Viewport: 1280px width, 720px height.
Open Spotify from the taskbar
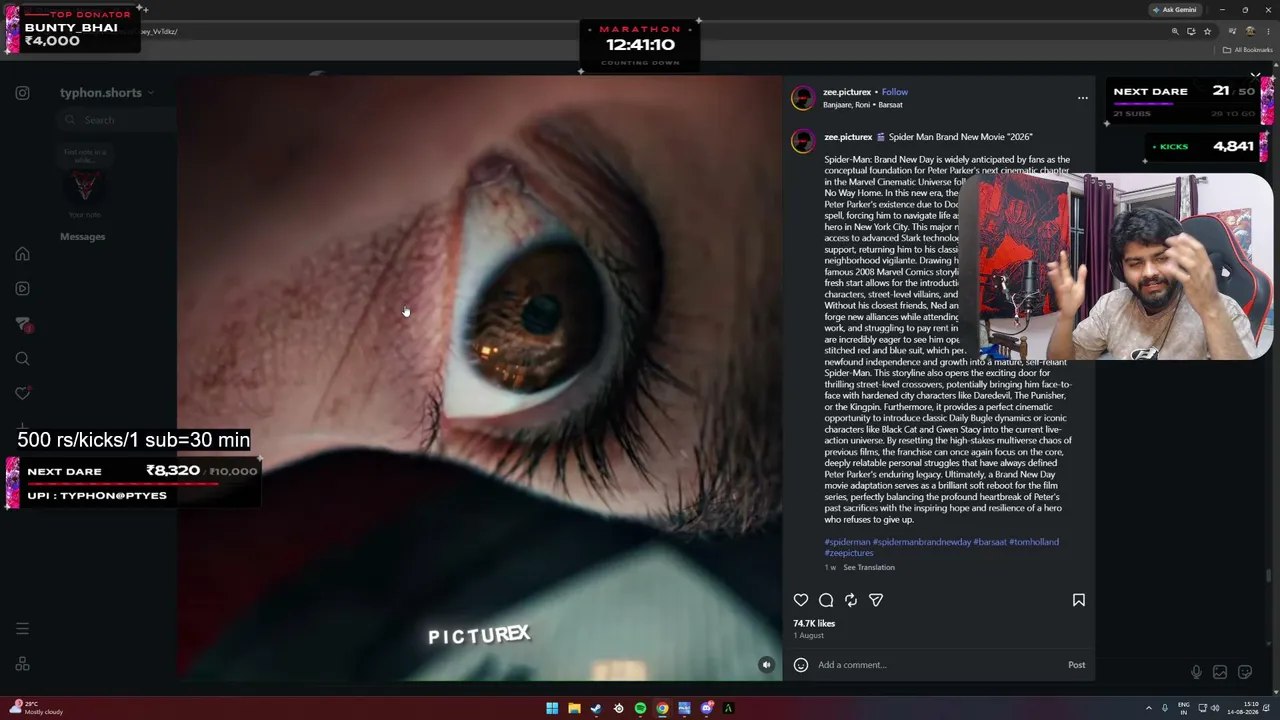[x=640, y=709]
